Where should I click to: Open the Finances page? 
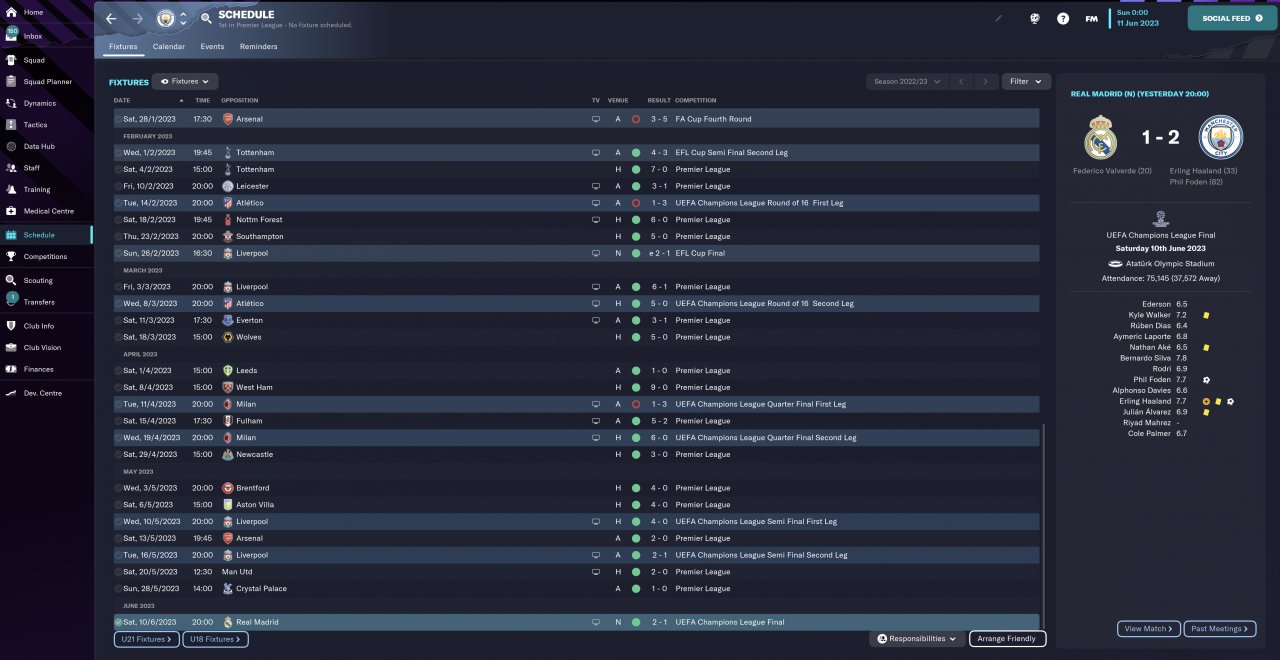tap(38, 369)
